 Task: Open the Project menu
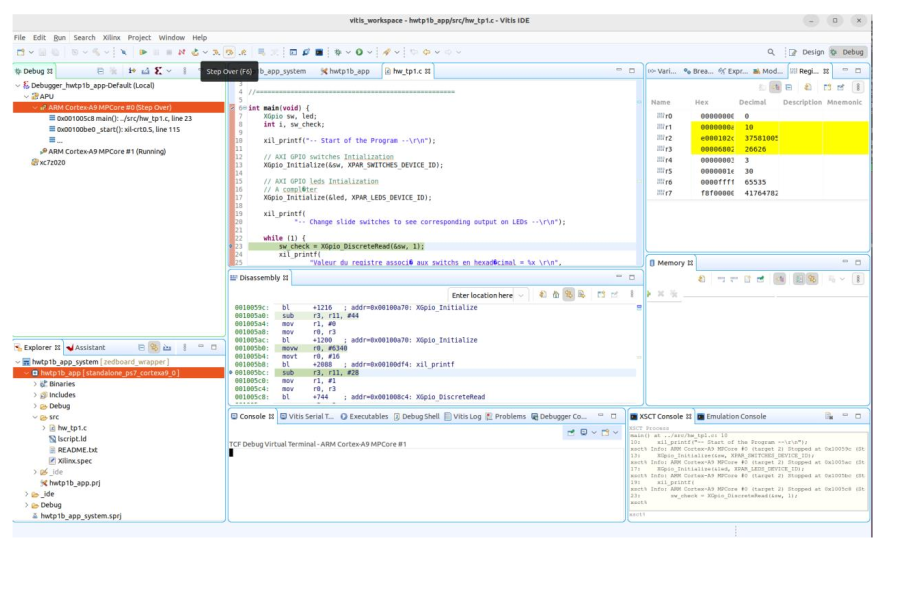pos(139,37)
